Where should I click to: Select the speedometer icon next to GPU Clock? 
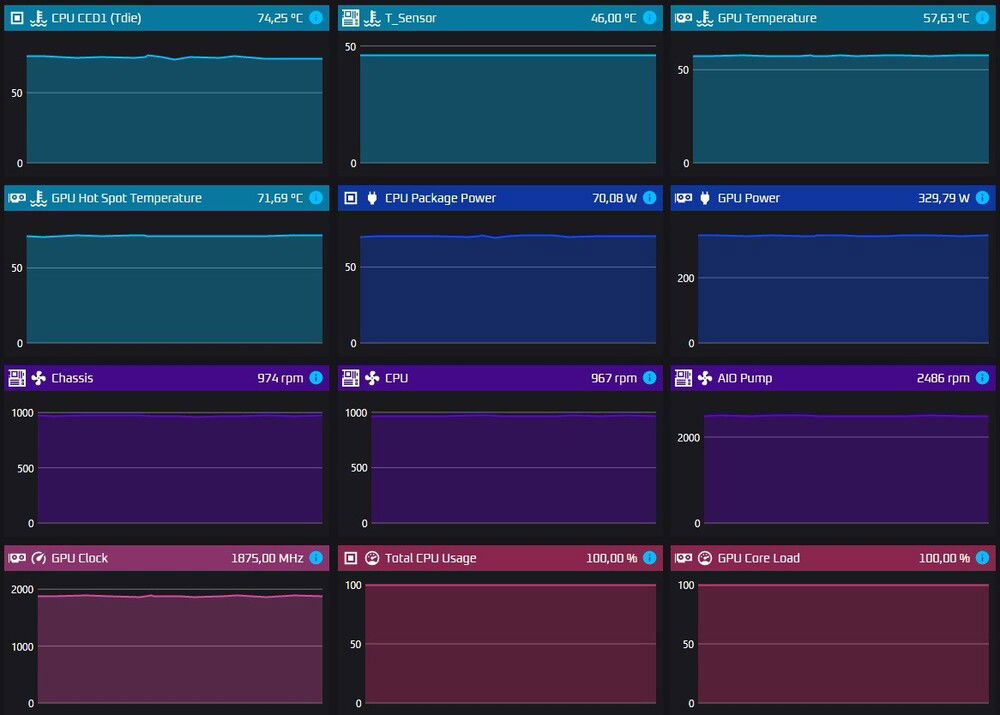(39, 558)
